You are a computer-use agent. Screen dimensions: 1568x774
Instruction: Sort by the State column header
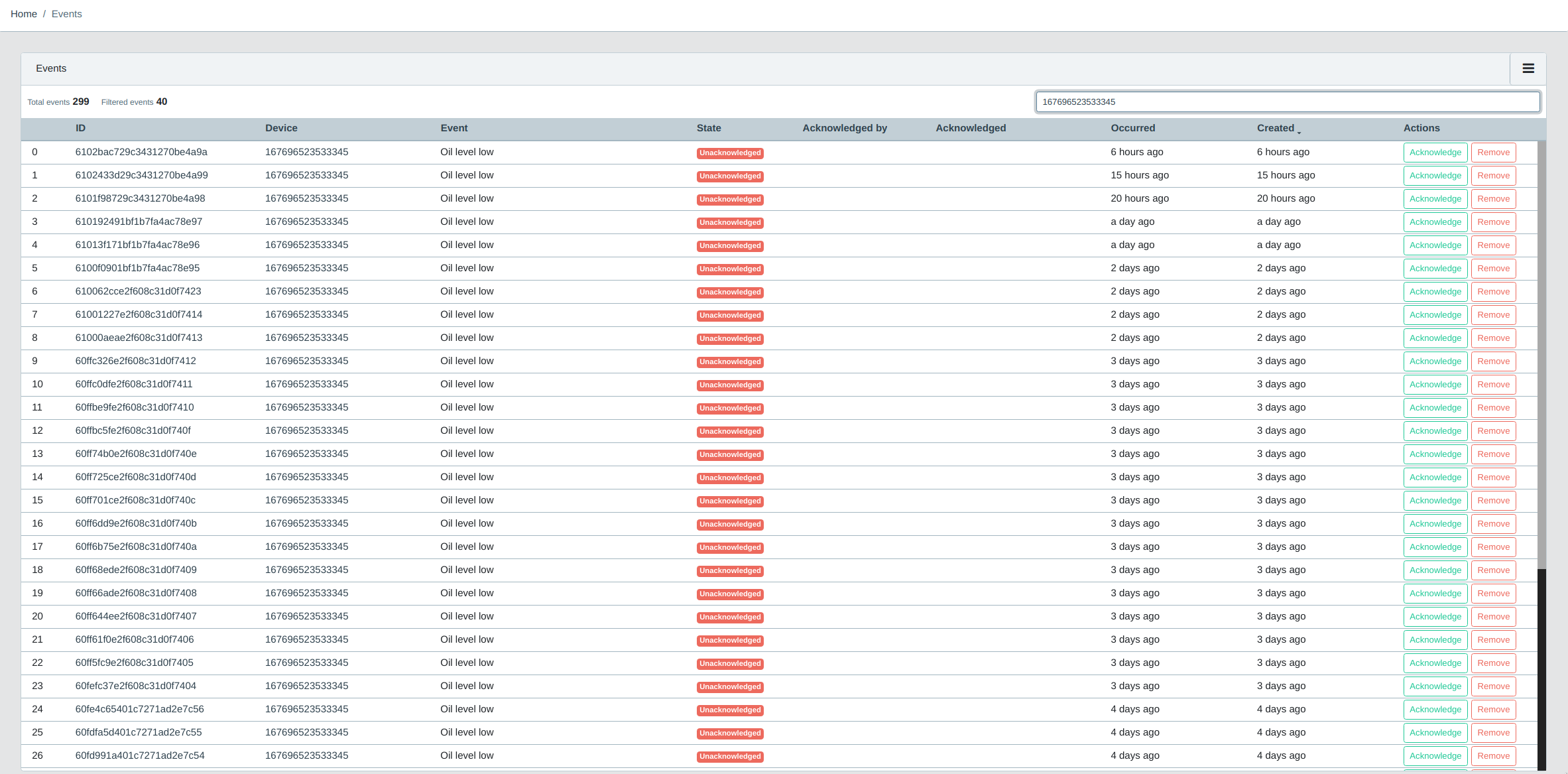[708, 129]
